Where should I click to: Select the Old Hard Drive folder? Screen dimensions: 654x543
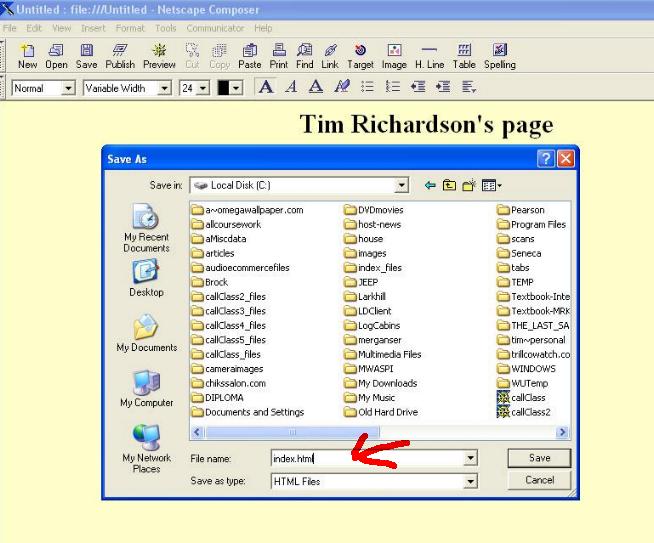coord(381,412)
